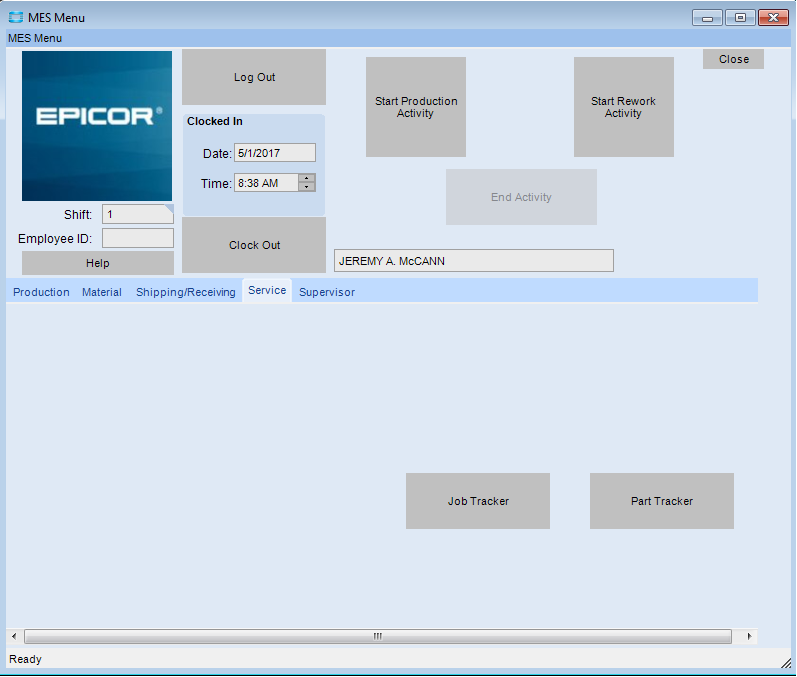Click the Log Out button

pyautogui.click(x=254, y=77)
